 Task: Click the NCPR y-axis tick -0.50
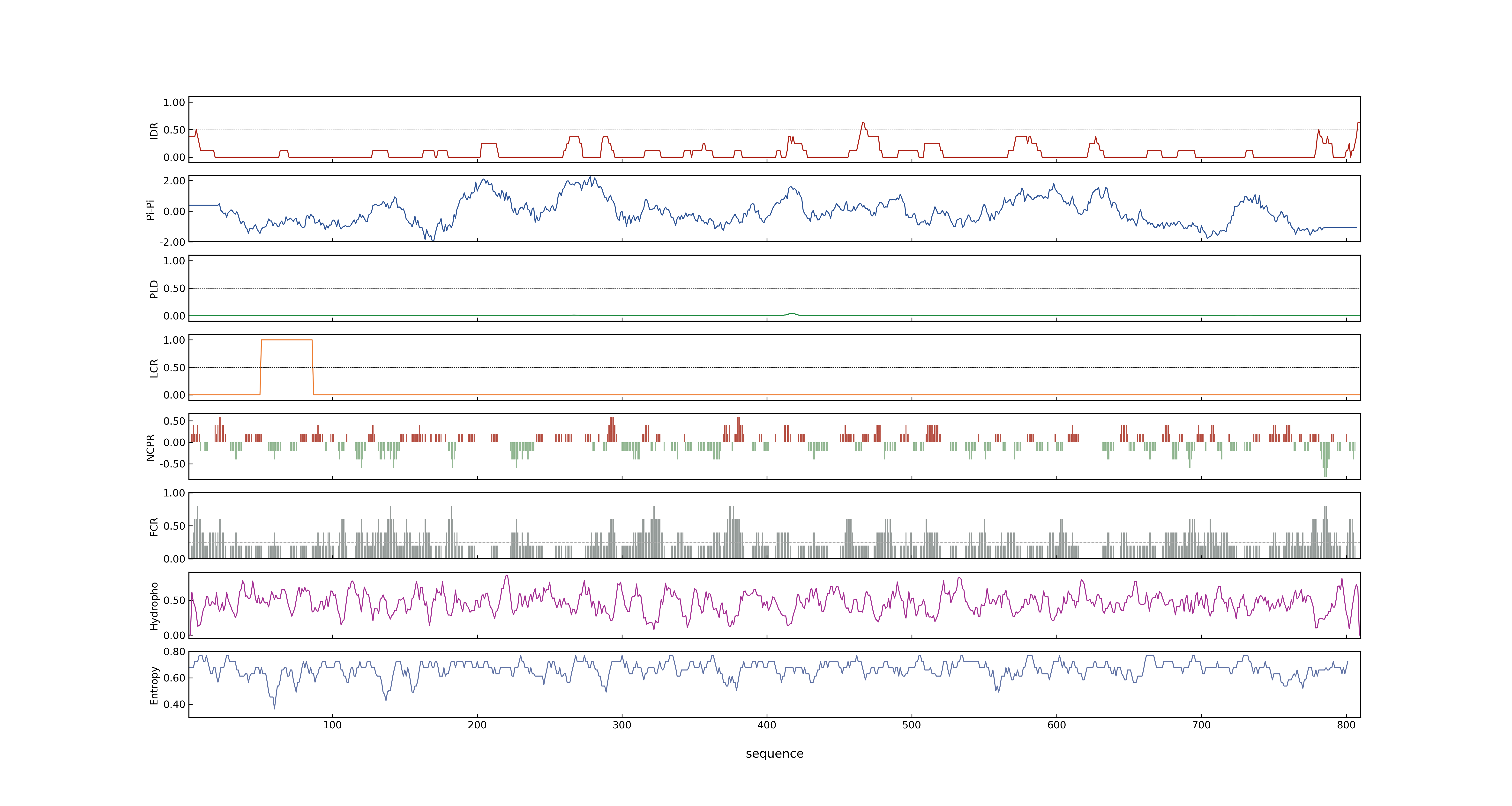pos(172,464)
